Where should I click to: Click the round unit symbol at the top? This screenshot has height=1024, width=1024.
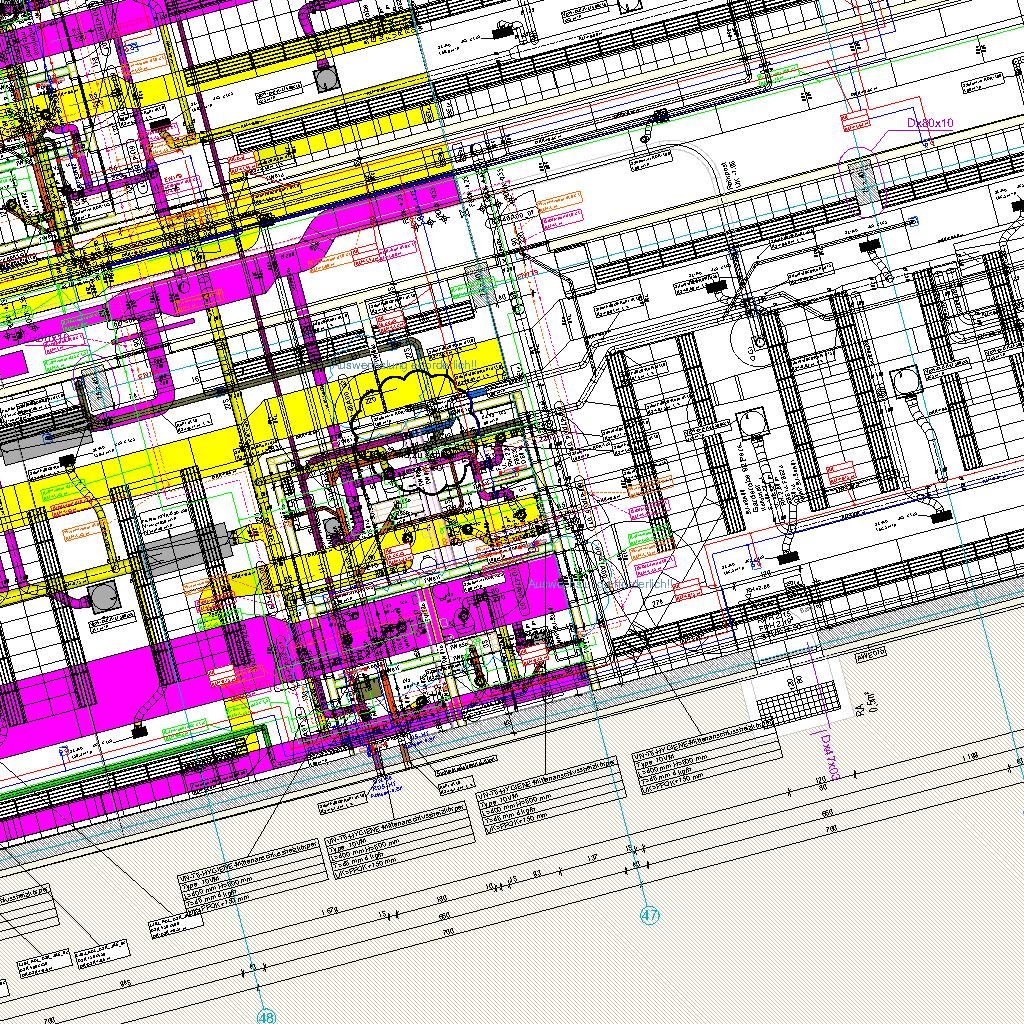click(325, 77)
